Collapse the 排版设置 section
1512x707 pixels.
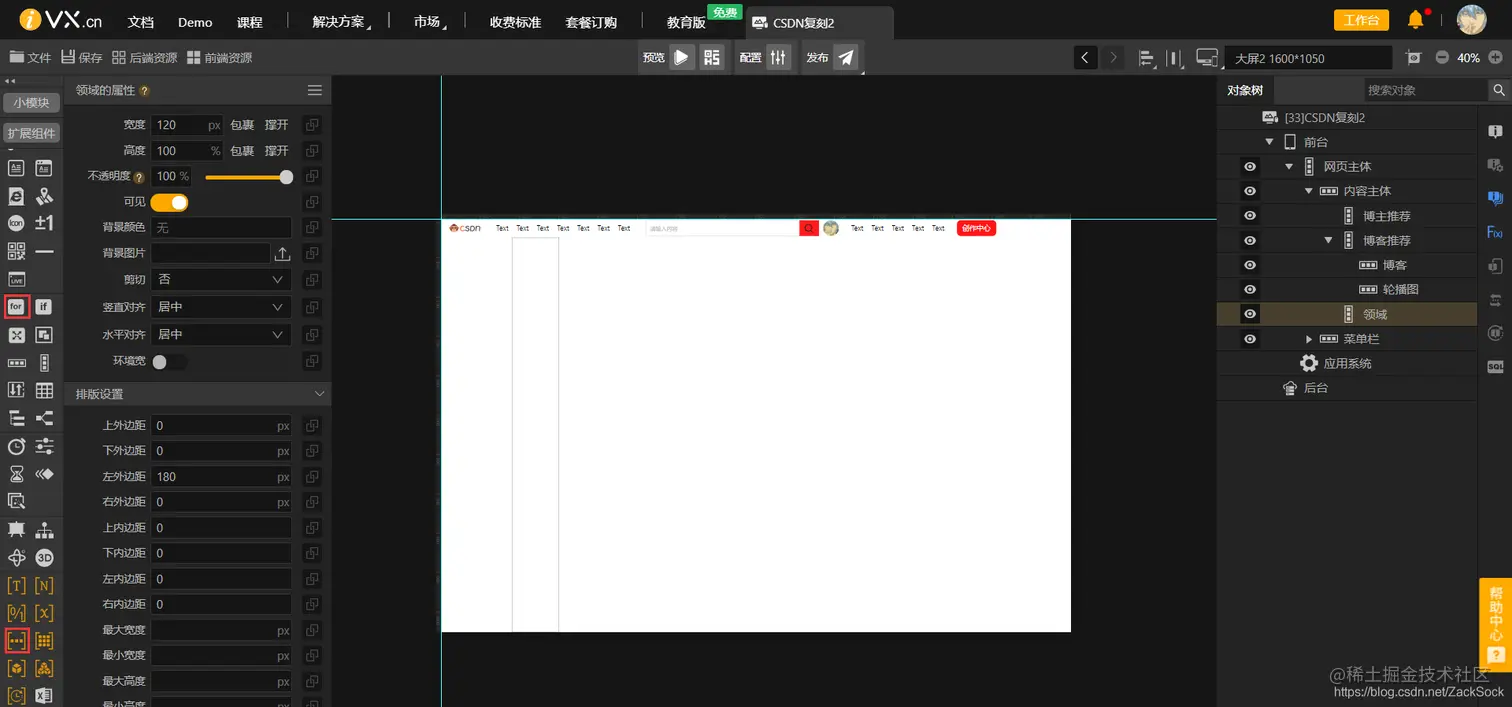(319, 394)
